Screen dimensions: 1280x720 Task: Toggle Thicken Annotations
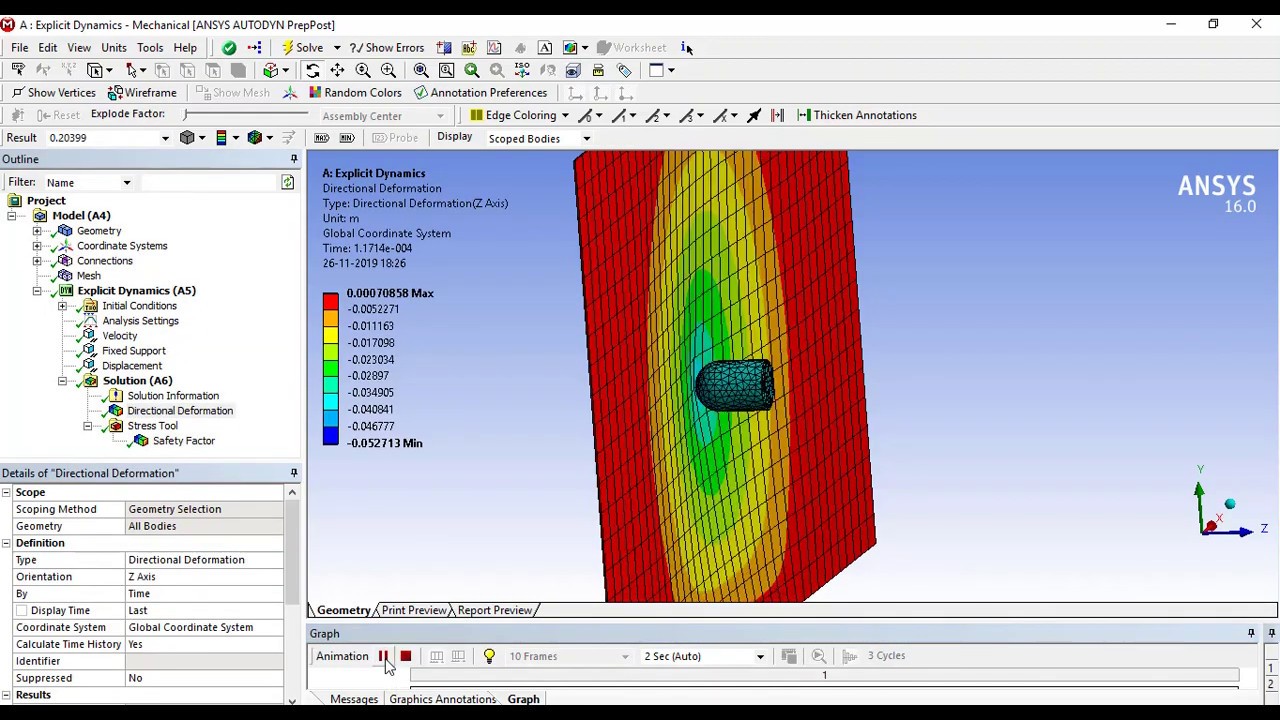coord(856,115)
